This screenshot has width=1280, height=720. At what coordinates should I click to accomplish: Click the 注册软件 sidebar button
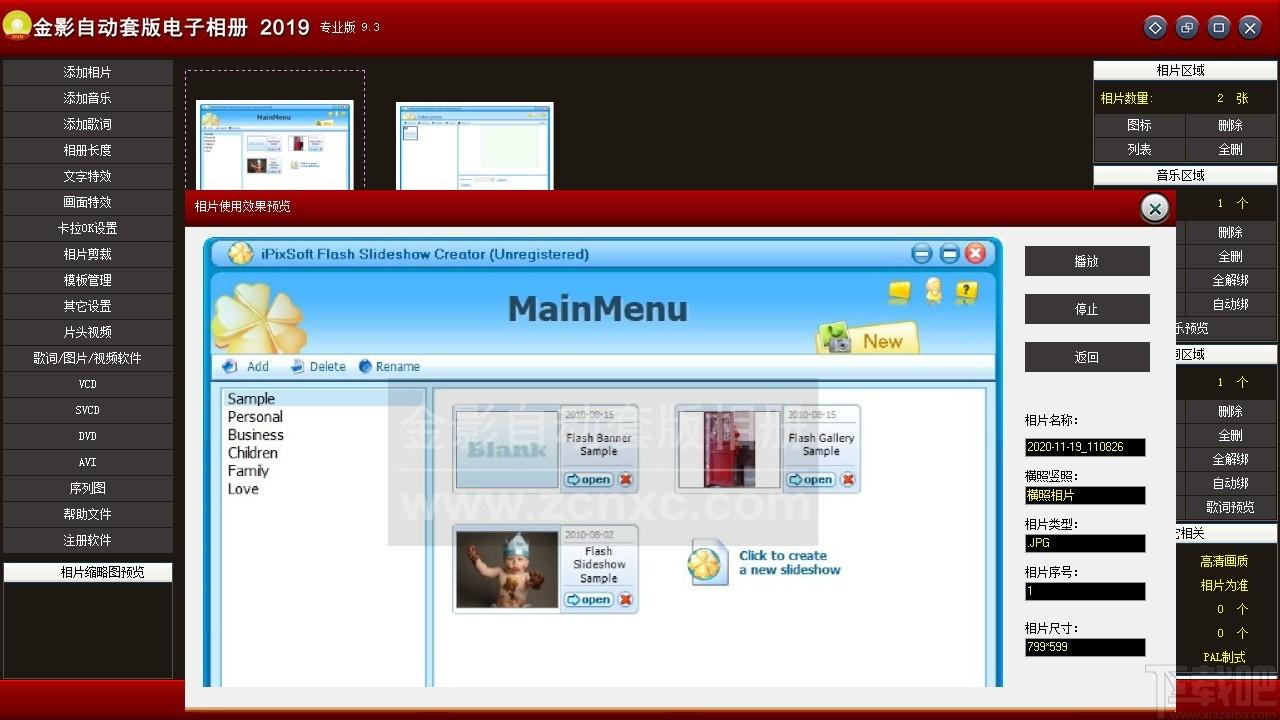tap(88, 540)
